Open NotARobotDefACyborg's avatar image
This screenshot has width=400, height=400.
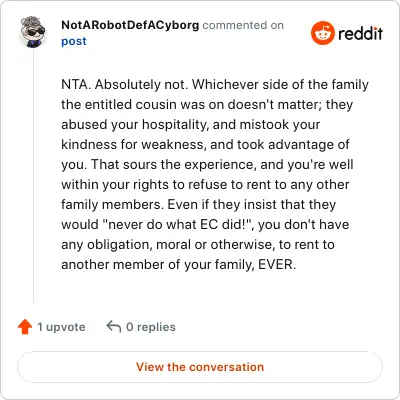click(32, 31)
